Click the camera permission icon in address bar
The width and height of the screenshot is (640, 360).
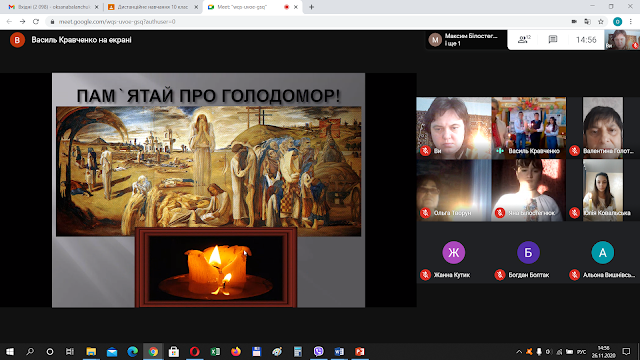574,22
